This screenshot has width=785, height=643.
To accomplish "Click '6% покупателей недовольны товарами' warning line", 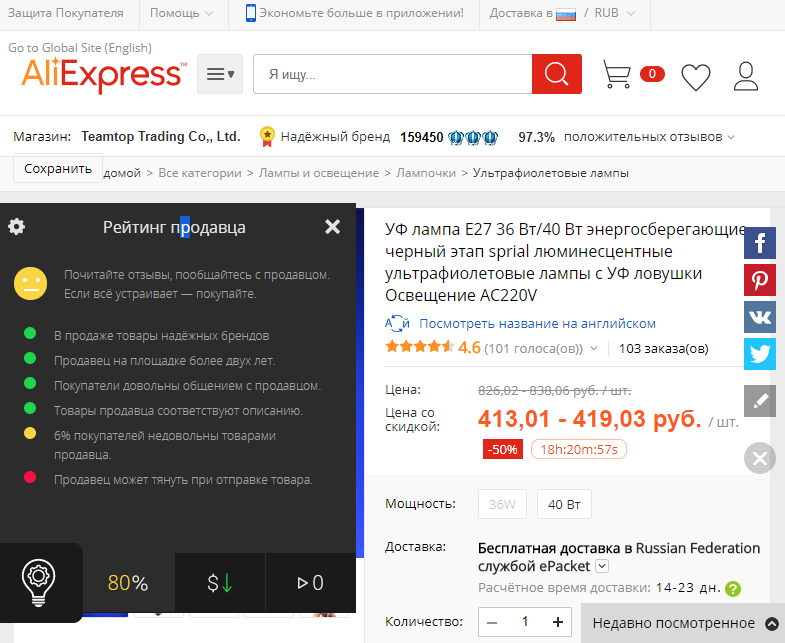I will coord(165,445).
